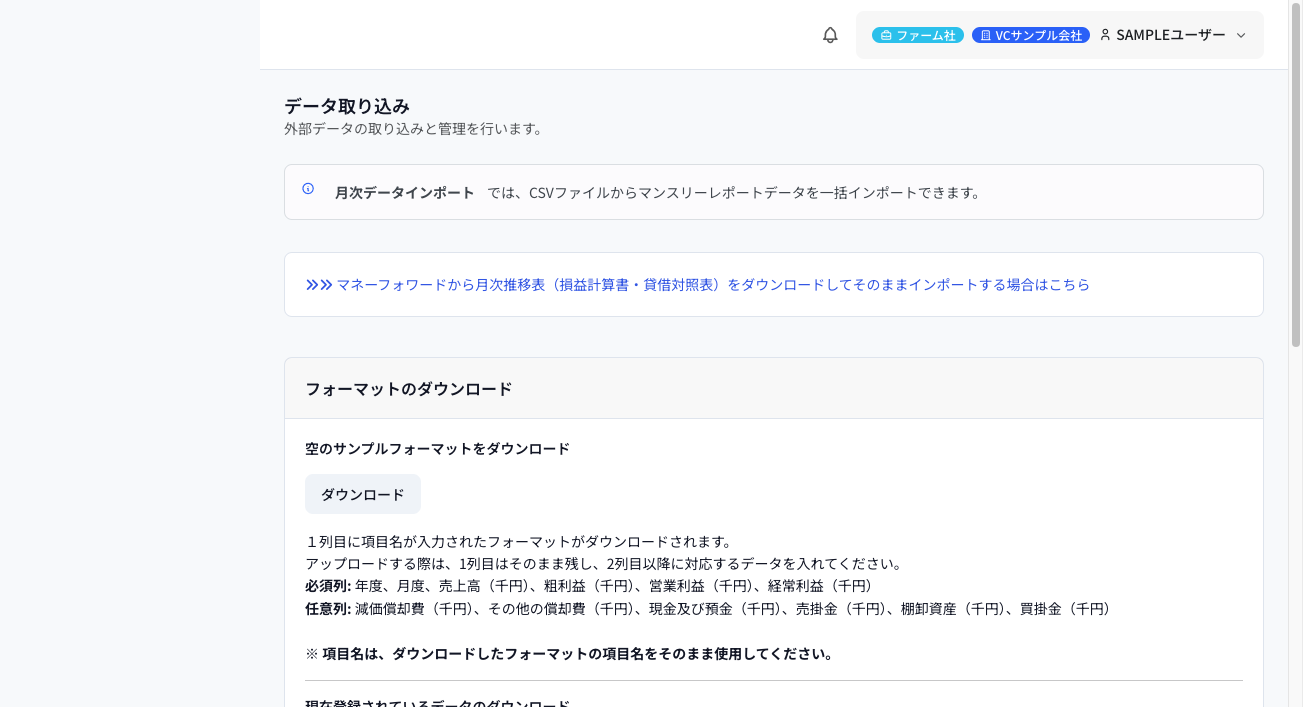Screen dimensions: 1303x707
Task: Click the 月次データインポート label in the notice
Action: (x=404, y=191)
